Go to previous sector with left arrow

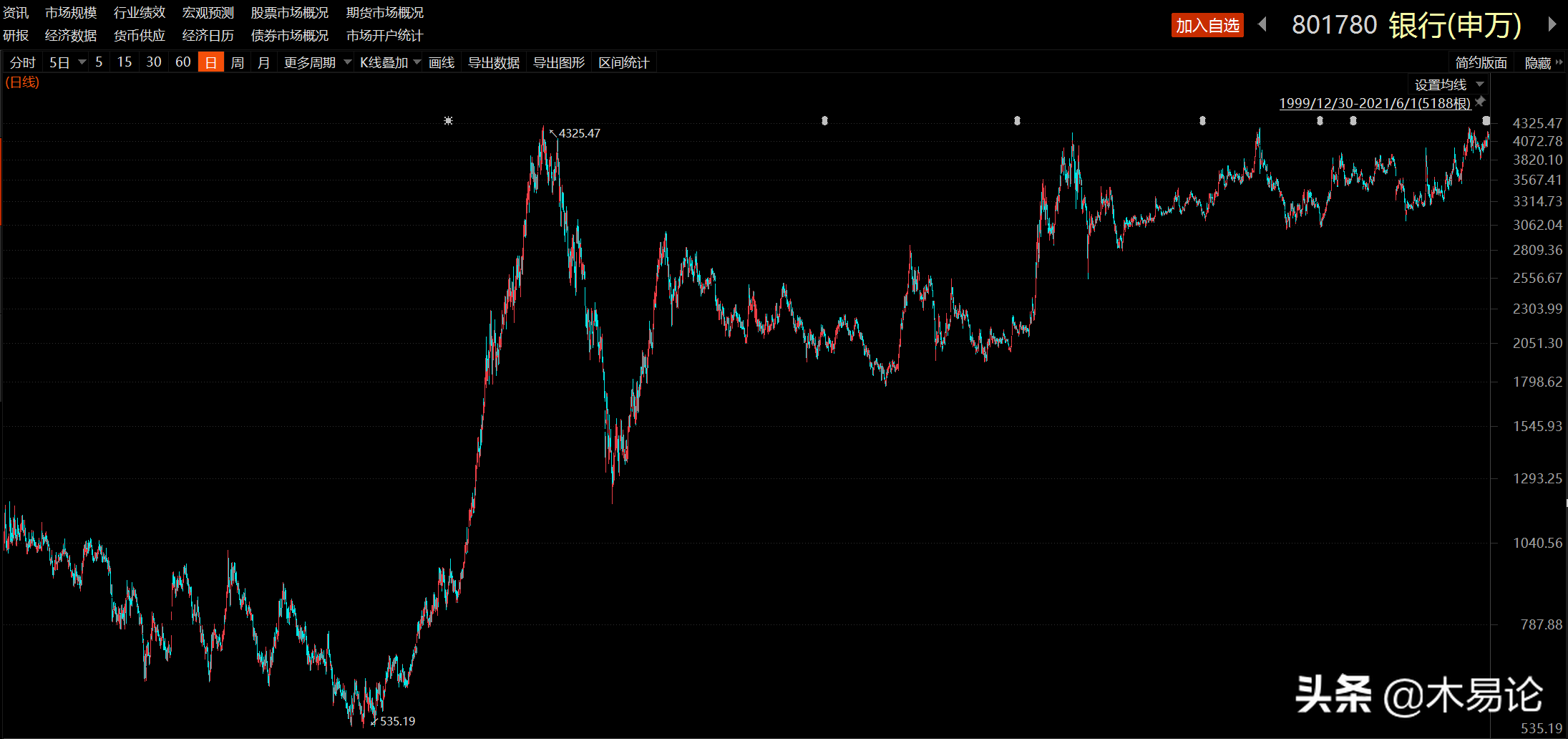(1263, 24)
